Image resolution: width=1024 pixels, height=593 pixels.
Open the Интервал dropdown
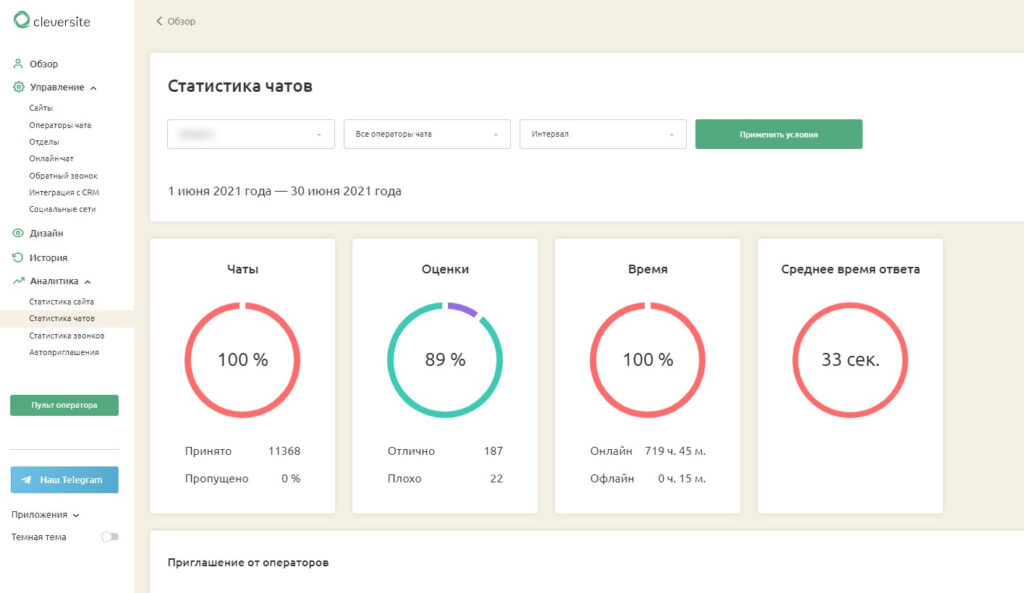click(603, 134)
